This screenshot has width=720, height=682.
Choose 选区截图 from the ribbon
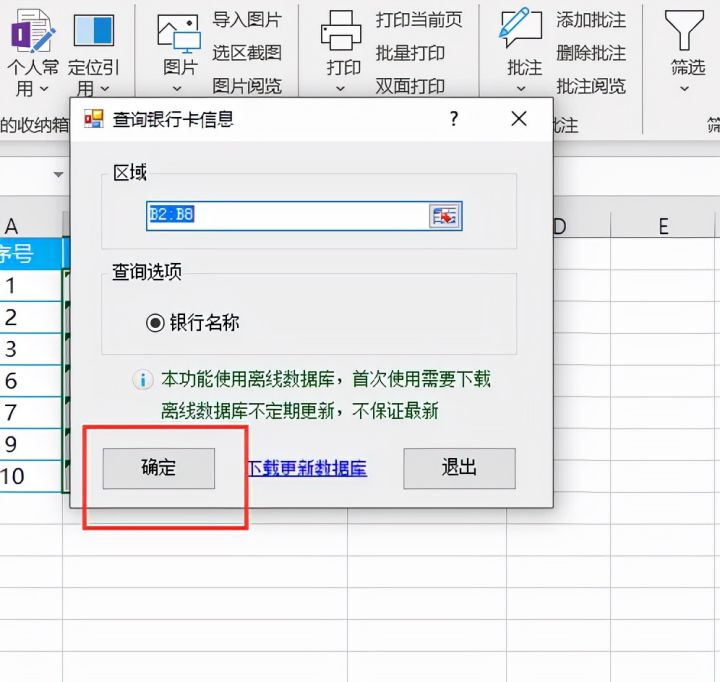[247, 53]
